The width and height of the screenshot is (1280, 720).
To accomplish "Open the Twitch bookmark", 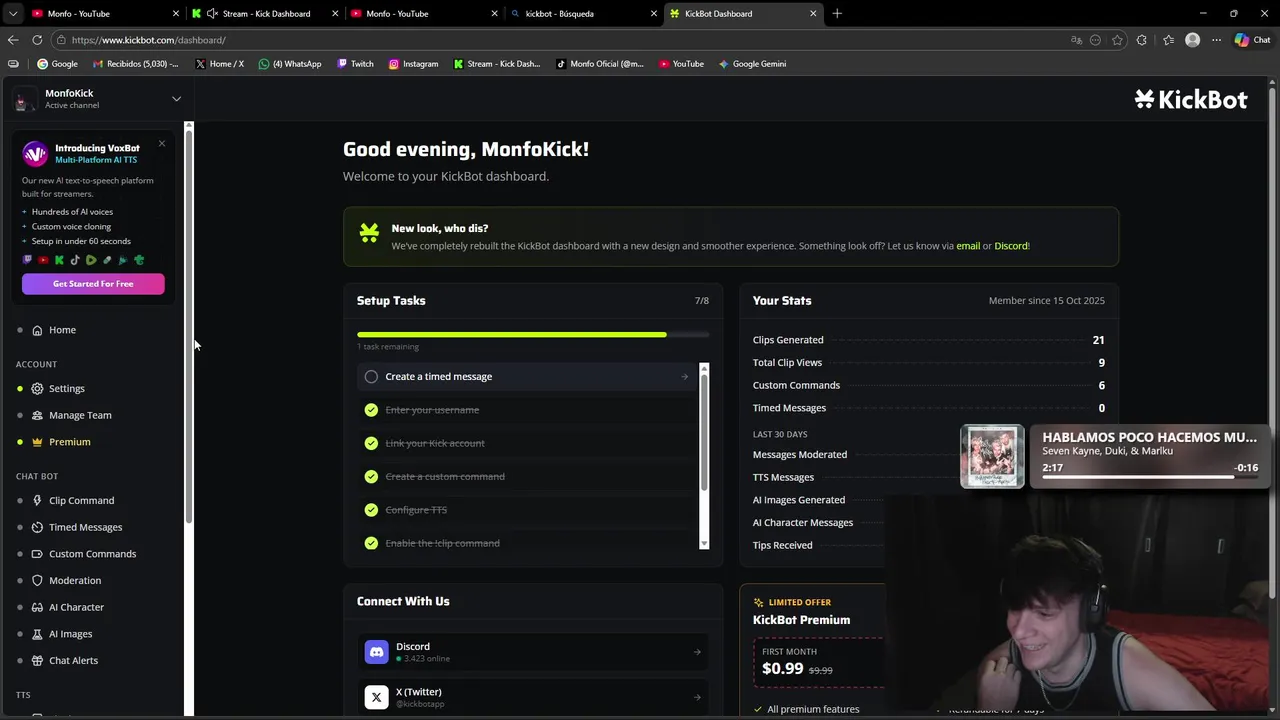I will point(355,63).
